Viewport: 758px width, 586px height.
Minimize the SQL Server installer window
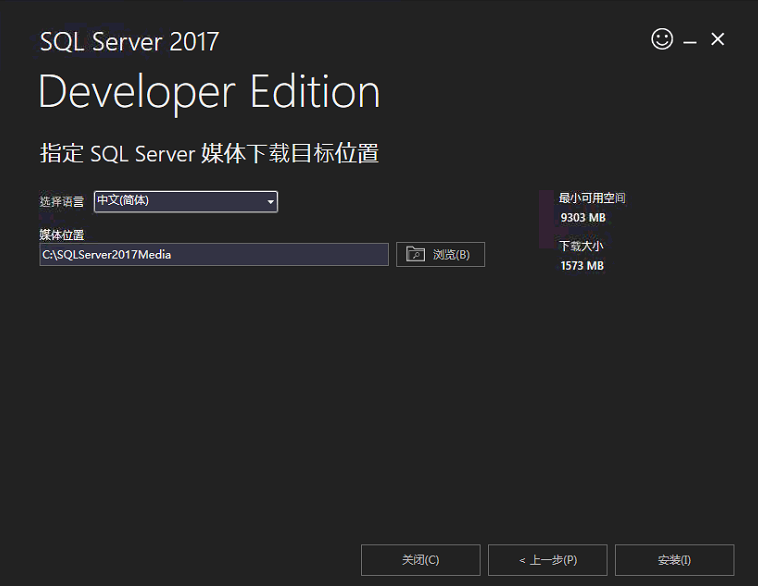click(x=690, y=43)
